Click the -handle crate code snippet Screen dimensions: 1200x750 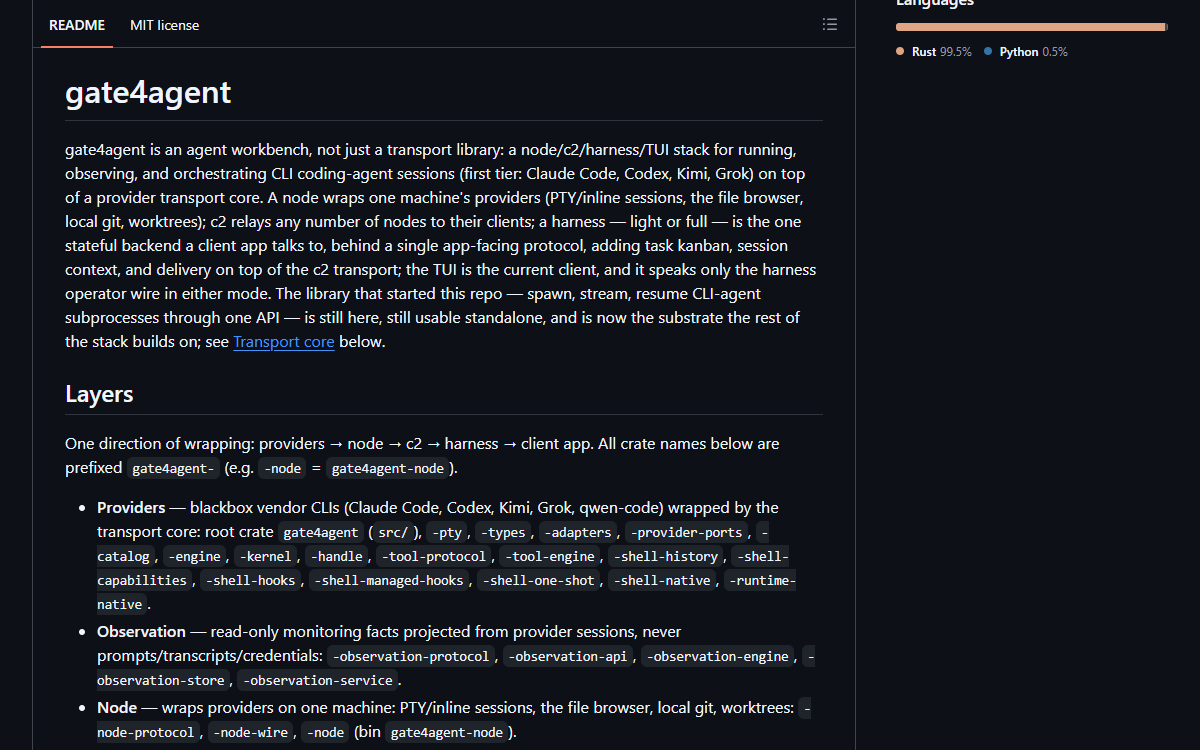[337, 556]
